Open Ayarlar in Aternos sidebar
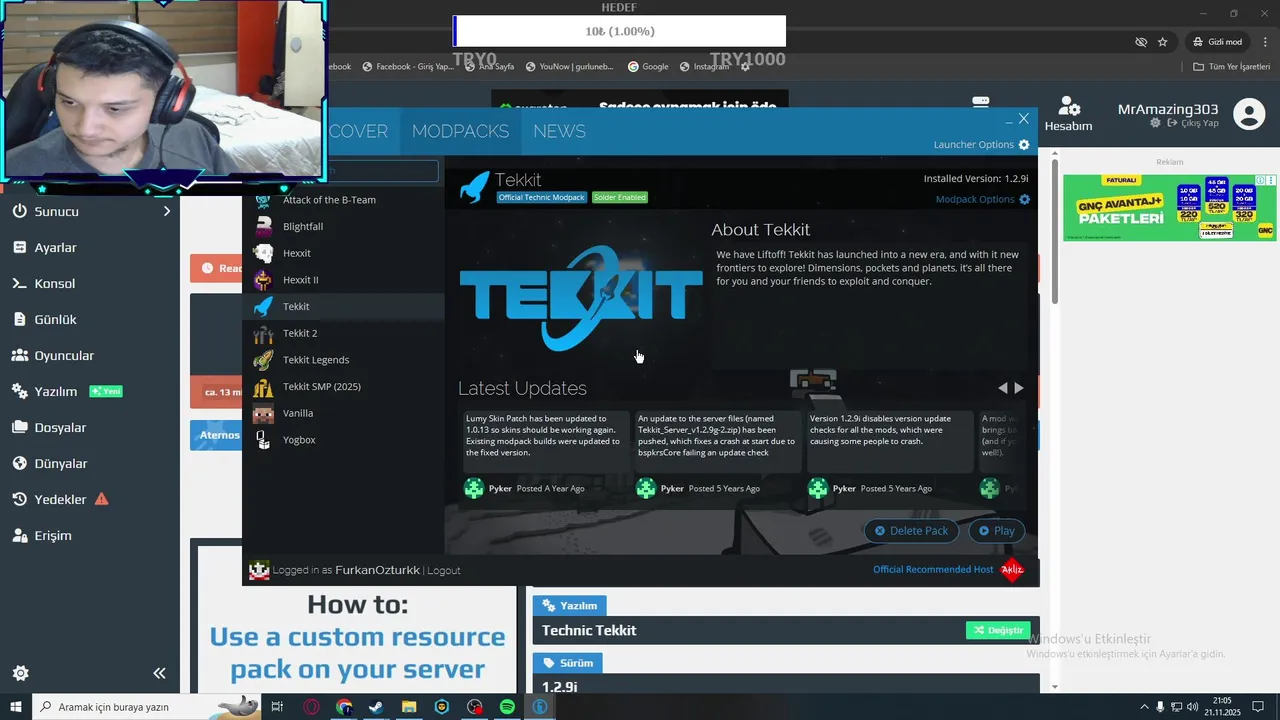This screenshot has height=720, width=1280. point(56,247)
